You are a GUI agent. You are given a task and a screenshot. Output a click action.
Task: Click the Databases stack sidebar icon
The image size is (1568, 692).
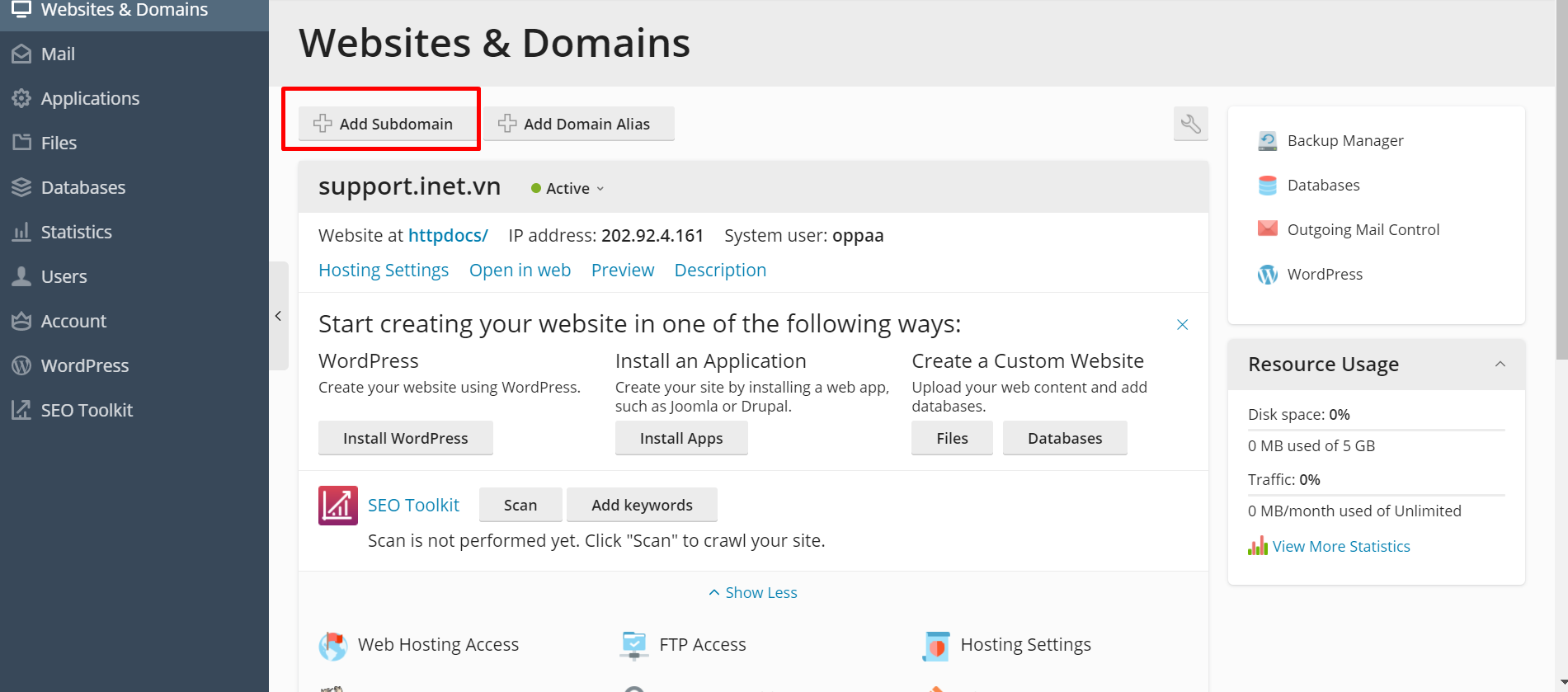[x=21, y=187]
